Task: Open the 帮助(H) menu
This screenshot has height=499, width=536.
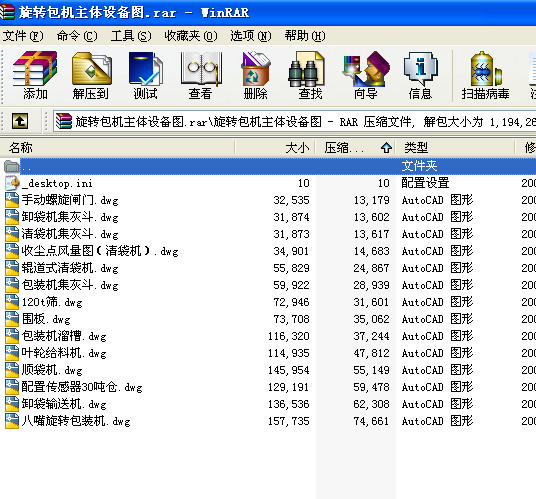Action: (305, 36)
